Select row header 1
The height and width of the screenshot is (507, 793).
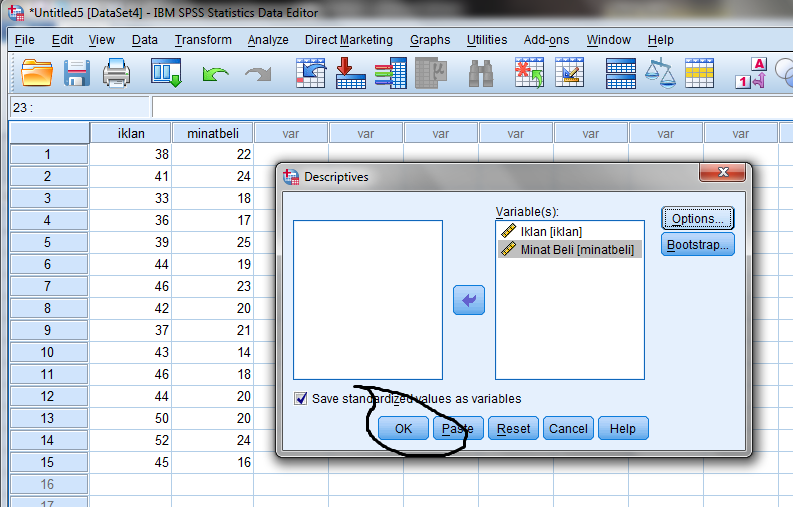pos(49,154)
